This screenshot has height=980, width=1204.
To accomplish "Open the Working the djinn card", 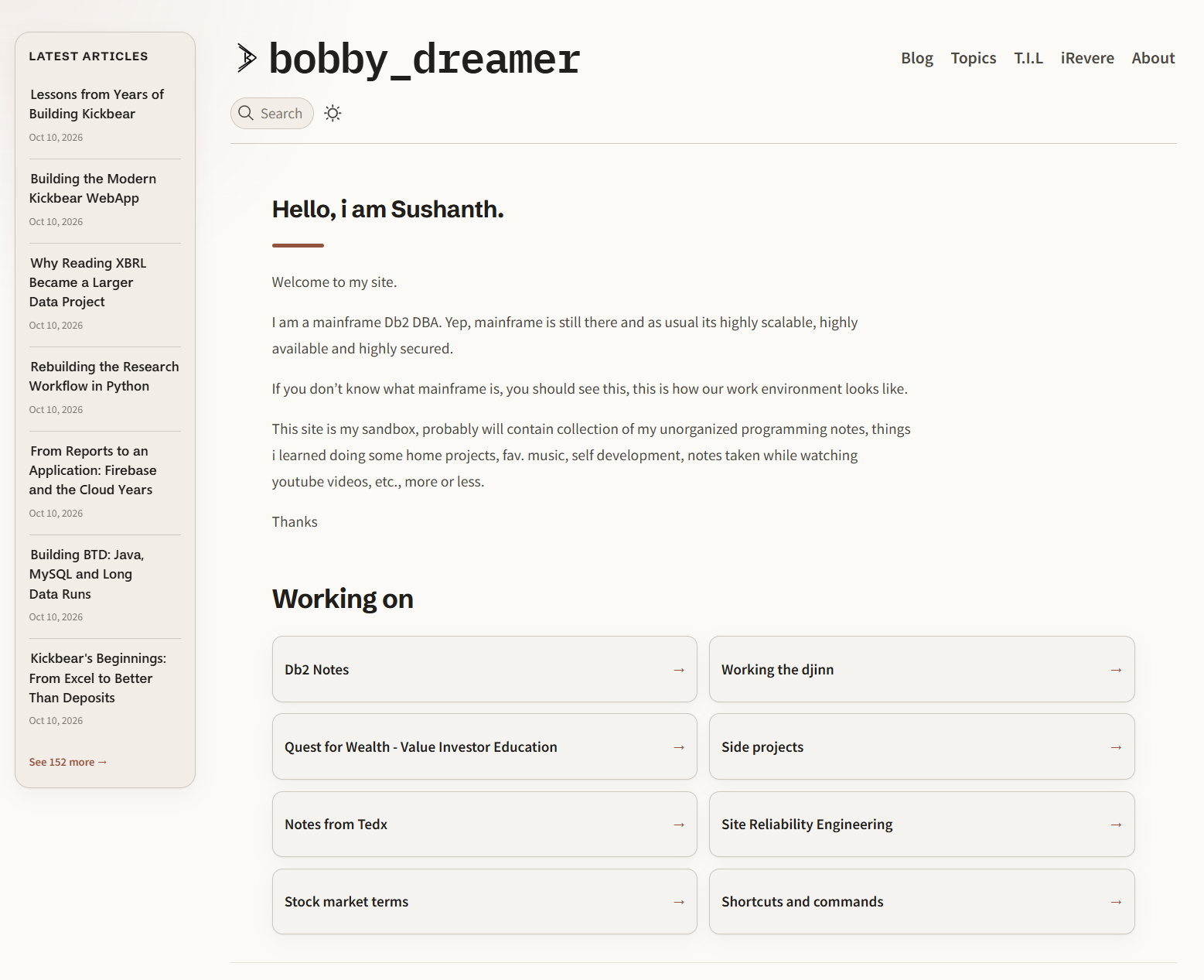I will coord(922,669).
